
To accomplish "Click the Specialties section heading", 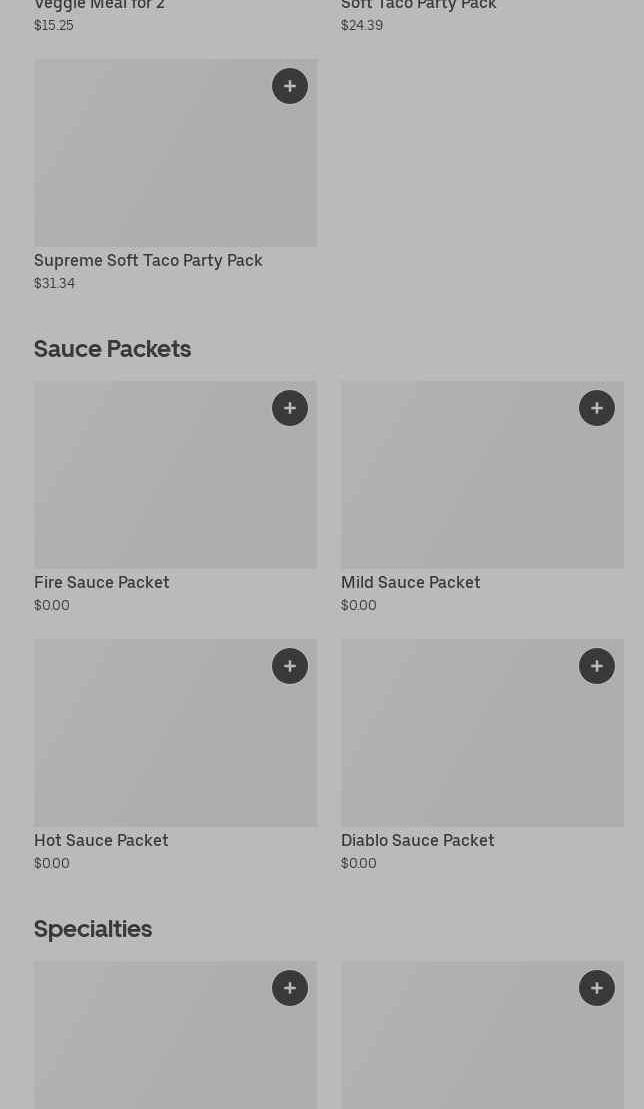I will [93, 929].
